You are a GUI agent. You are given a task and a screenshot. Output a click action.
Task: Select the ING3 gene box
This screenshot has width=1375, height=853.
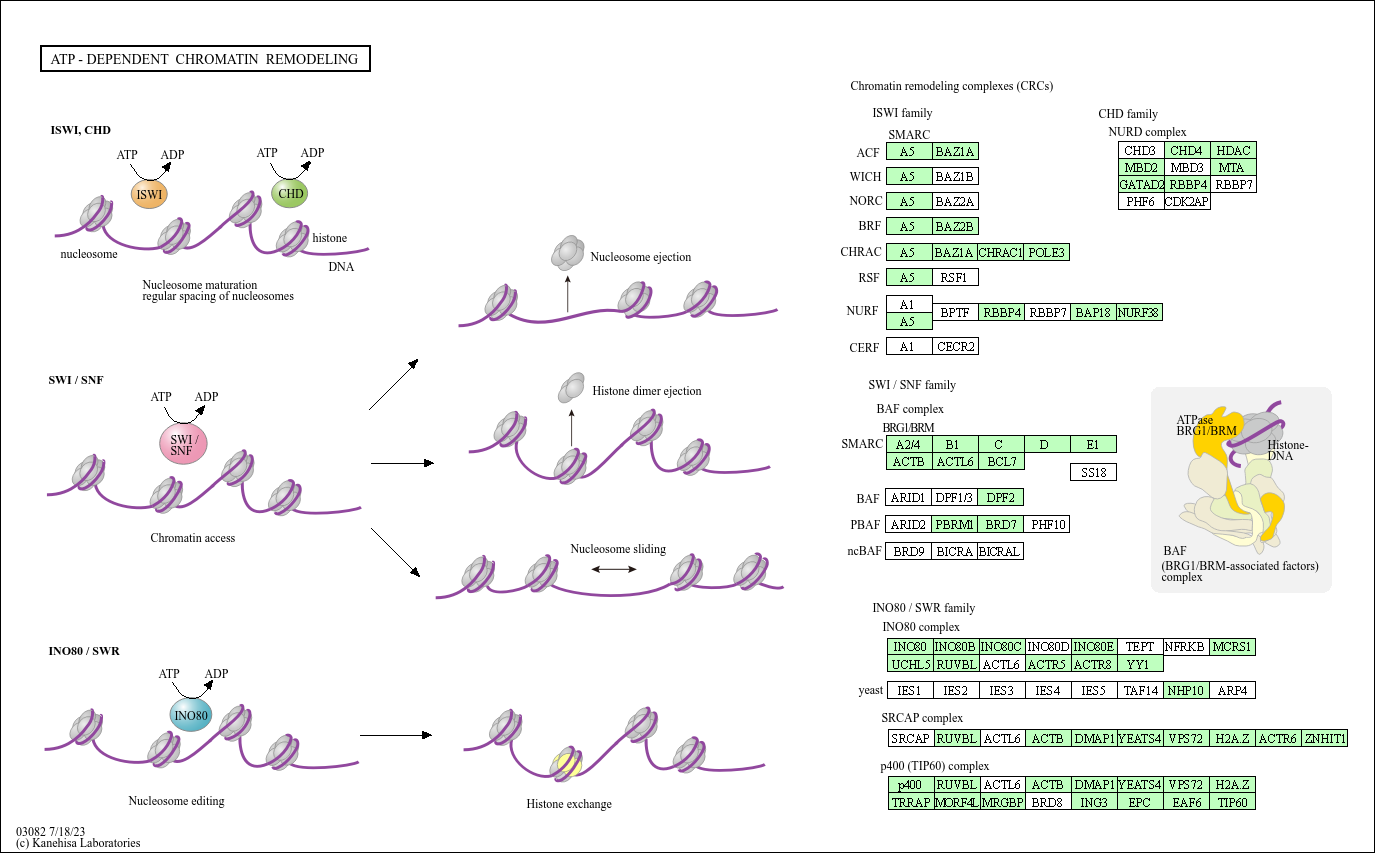tap(1093, 802)
